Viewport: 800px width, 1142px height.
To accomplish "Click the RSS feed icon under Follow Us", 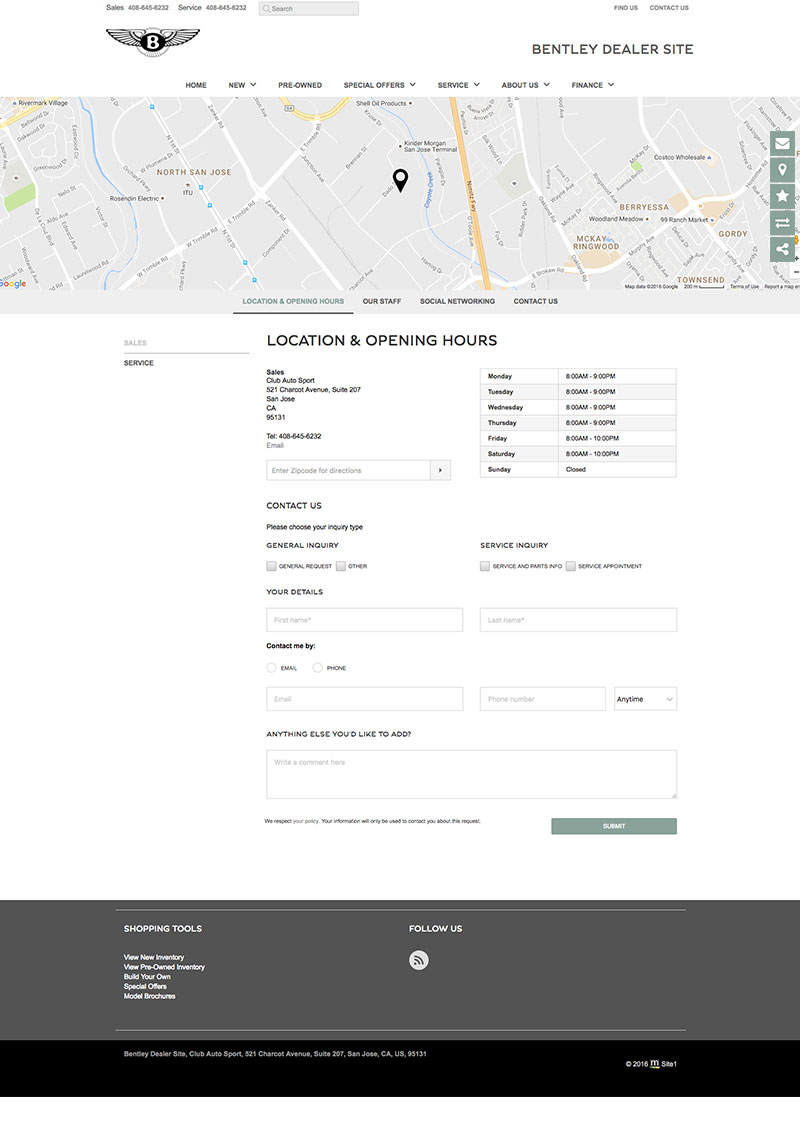I will click(x=419, y=960).
